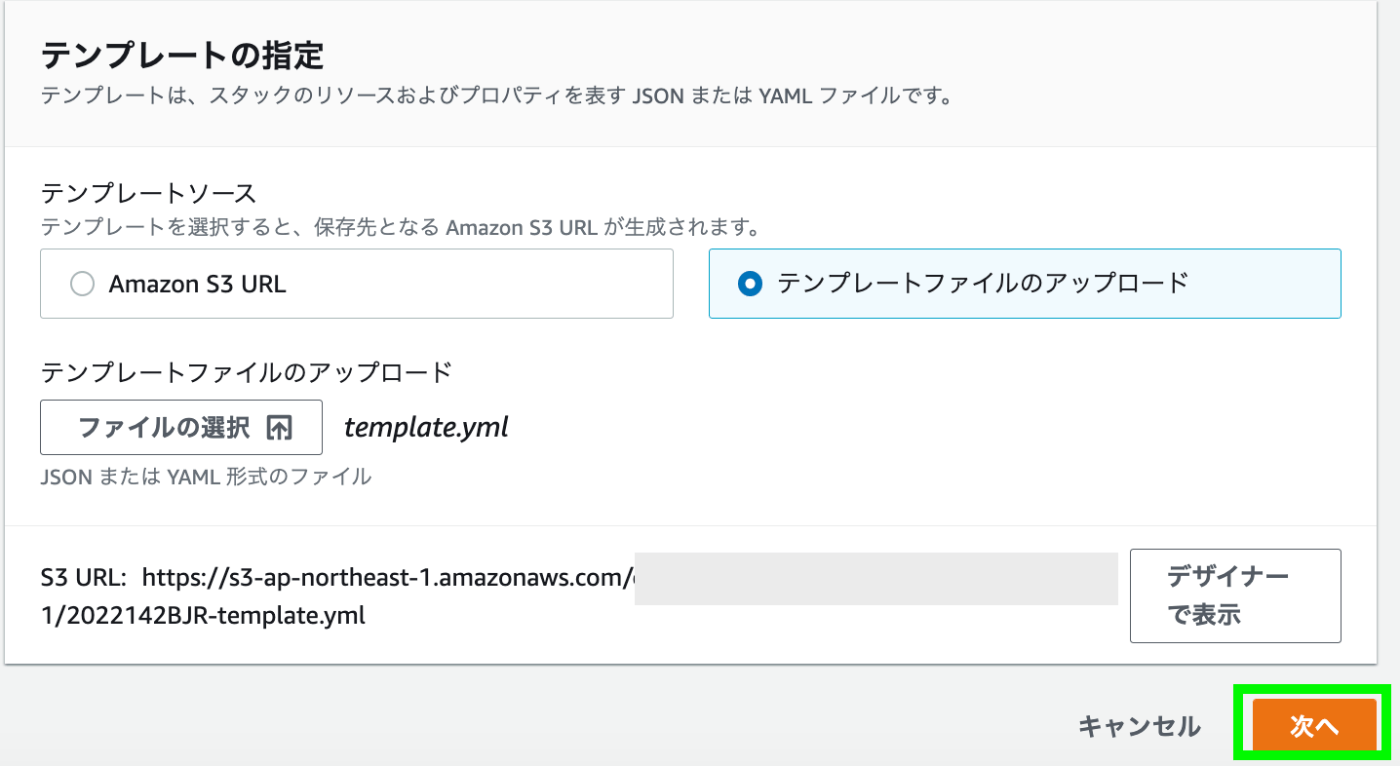Viewport: 1400px width, 766px height.
Task: Click the テンプレートの指定 heading
Action: 183,54
